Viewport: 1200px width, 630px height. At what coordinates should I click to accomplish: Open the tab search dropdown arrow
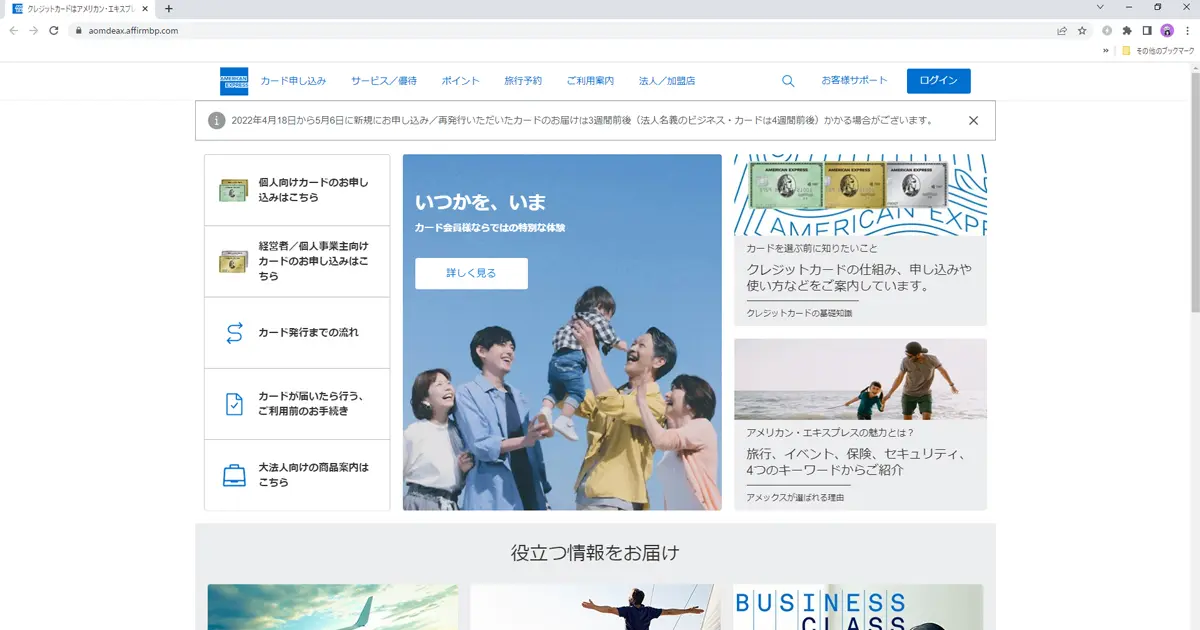pos(1101,7)
